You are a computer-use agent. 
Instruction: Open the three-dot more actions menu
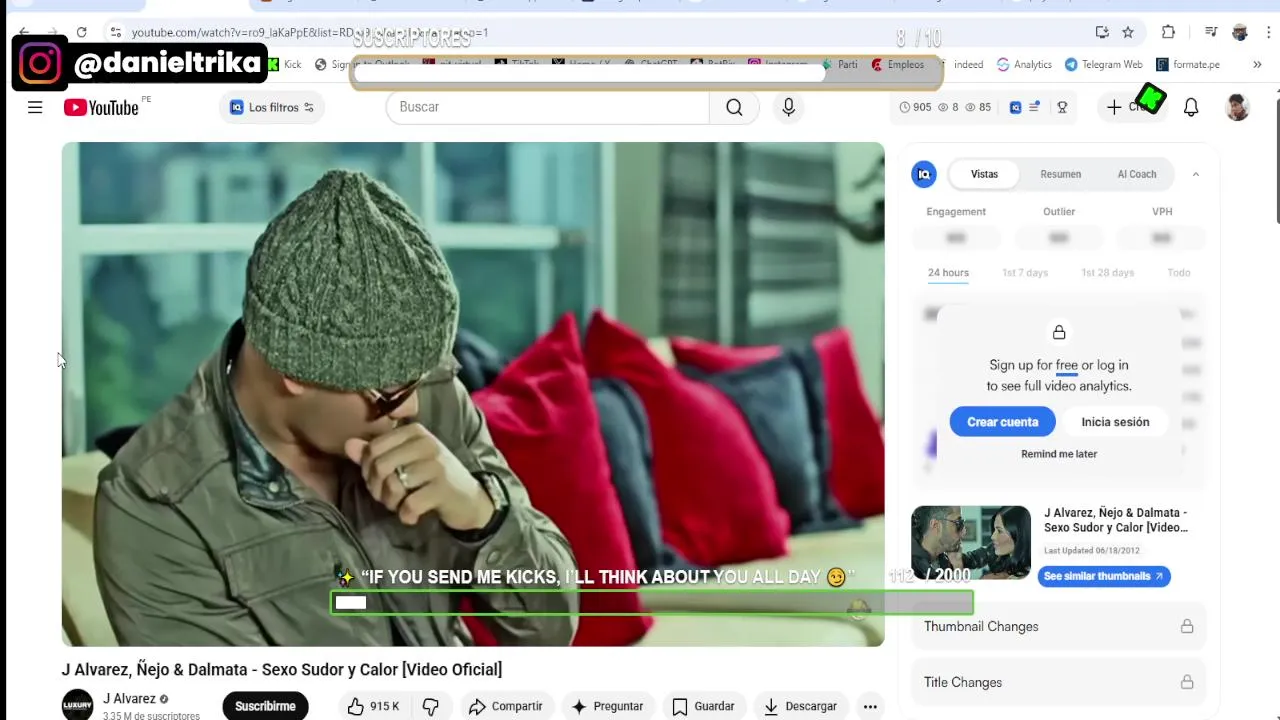(x=870, y=706)
